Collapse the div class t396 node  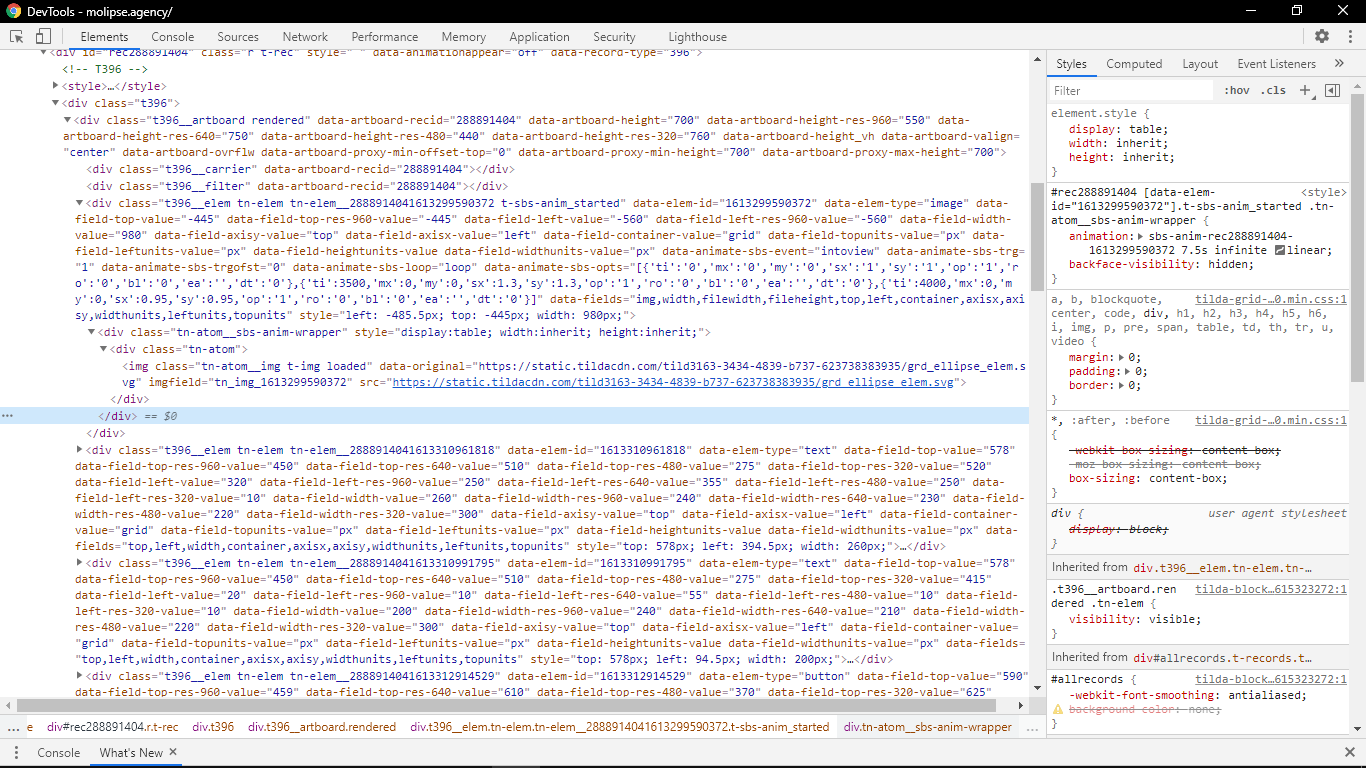(x=56, y=103)
